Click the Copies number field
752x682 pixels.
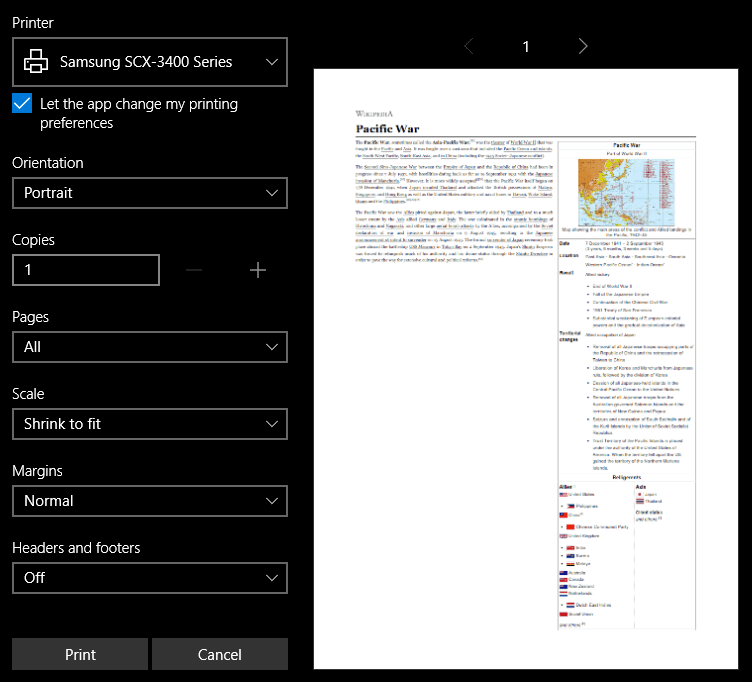tap(86, 270)
